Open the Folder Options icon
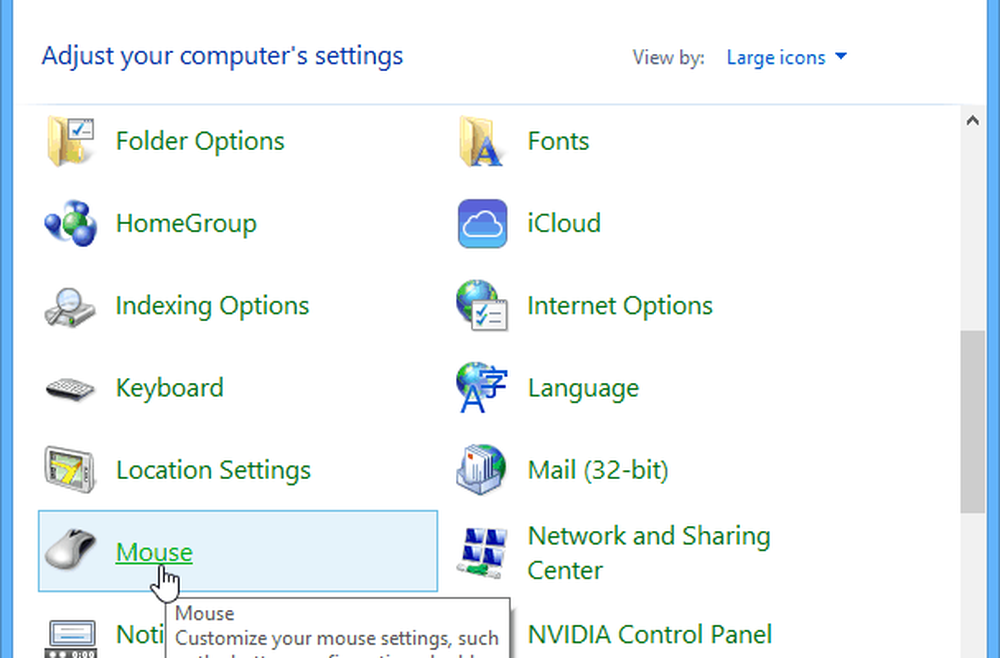 pyautogui.click(x=69, y=141)
